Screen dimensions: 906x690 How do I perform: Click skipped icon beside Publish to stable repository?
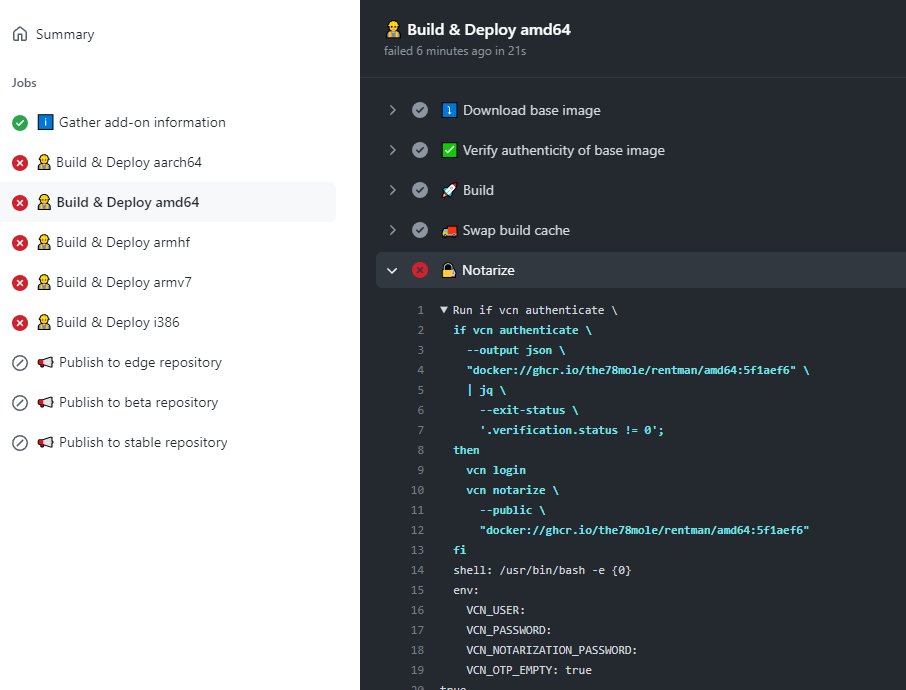(20, 443)
